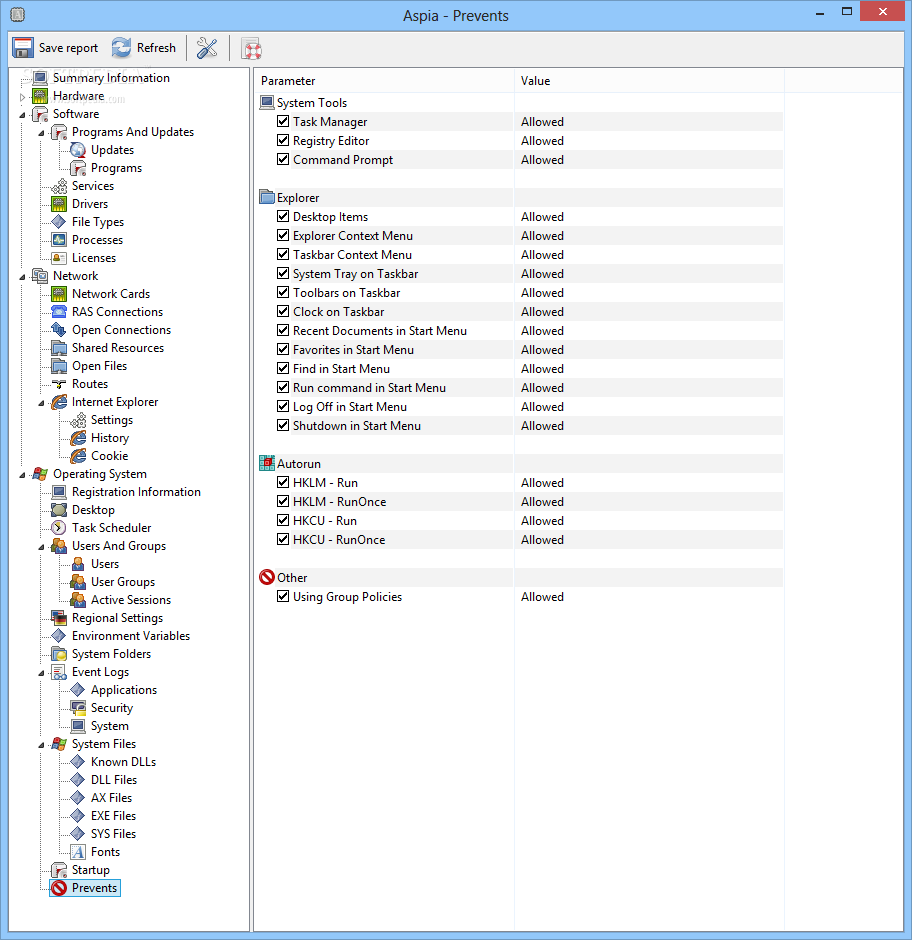912x940 pixels.
Task: Select the HKCU - Run row text
Action: (324, 520)
